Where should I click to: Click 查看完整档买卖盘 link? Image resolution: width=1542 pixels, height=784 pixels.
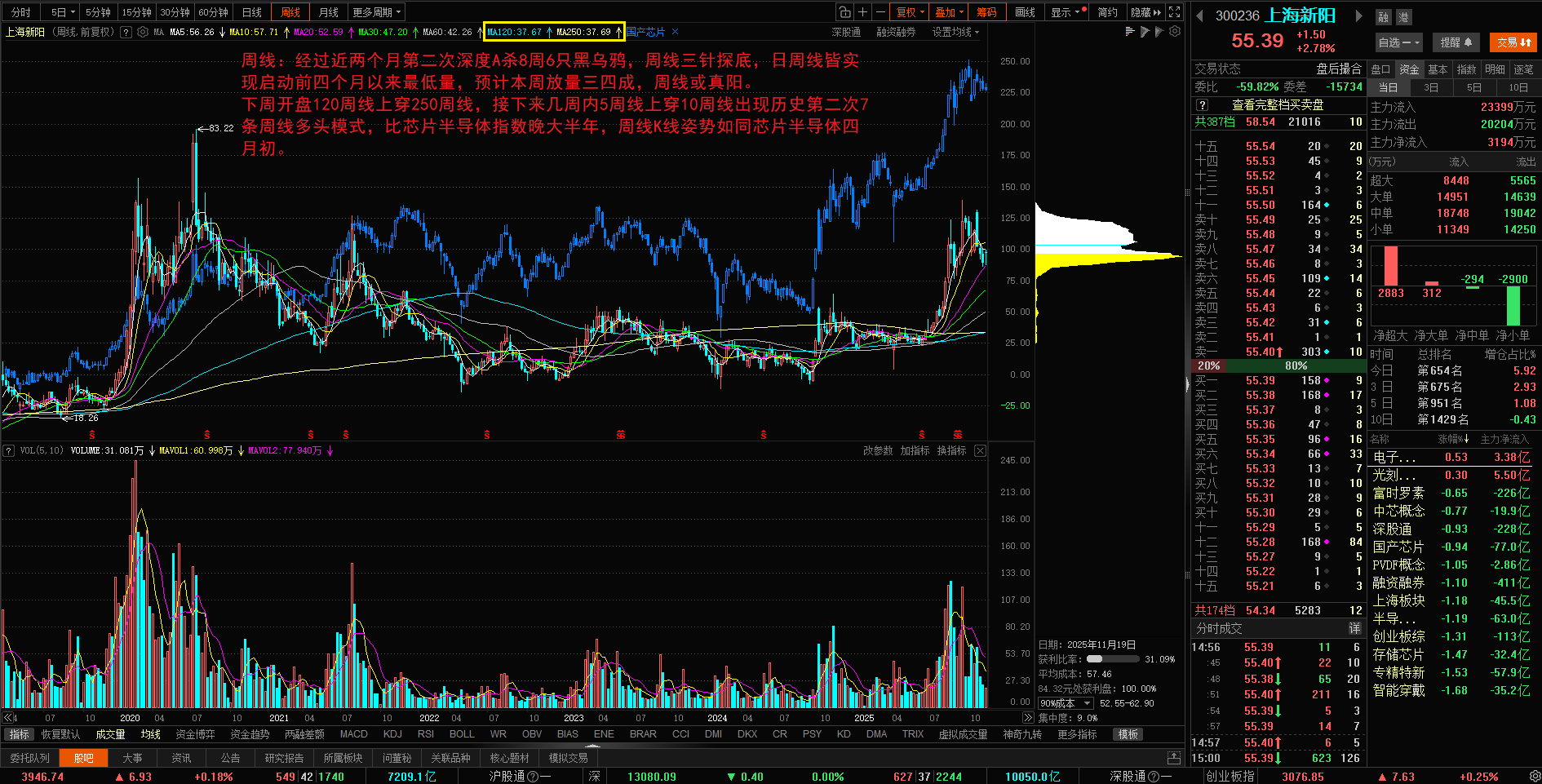[1278, 105]
